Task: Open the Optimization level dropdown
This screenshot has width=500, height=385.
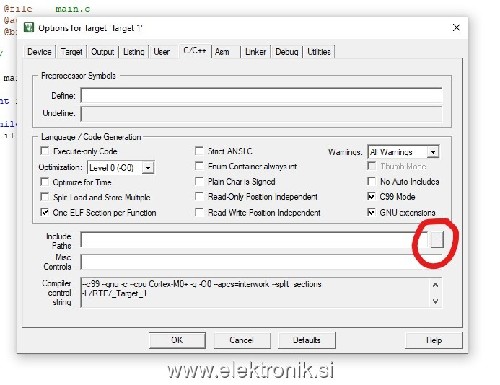Action: point(148,167)
